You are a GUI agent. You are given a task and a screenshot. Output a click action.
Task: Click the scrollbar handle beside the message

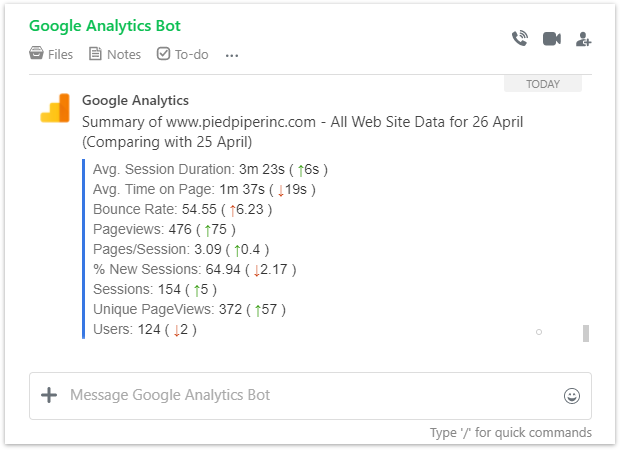(x=586, y=333)
